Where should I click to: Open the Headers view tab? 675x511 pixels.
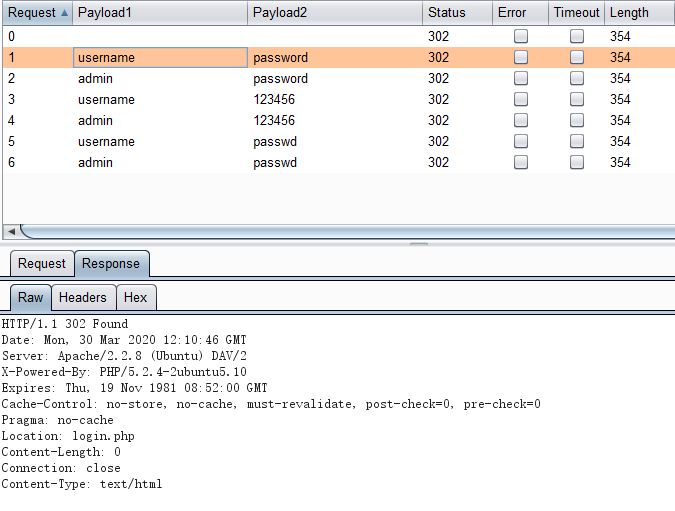(82, 298)
